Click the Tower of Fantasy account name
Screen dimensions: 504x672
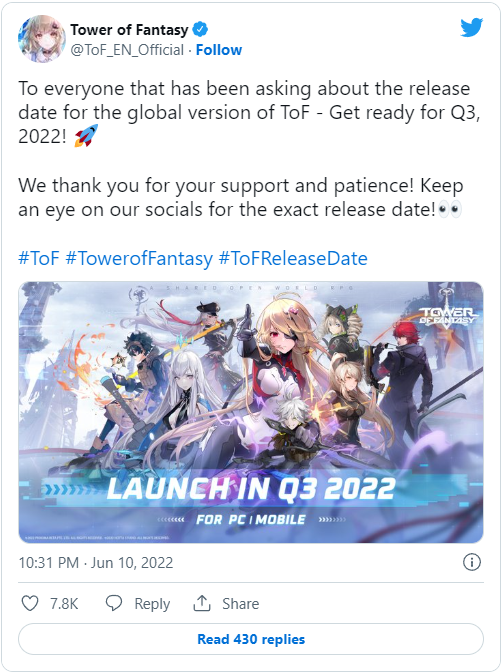click(129, 30)
